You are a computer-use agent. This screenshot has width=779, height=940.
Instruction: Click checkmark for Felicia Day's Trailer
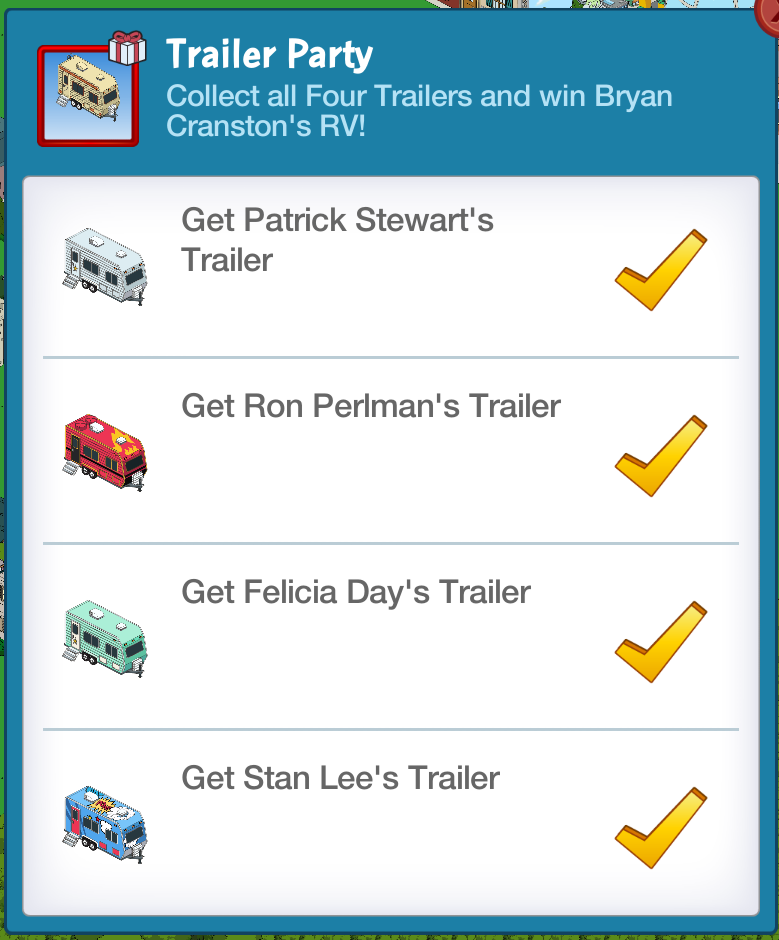[x=660, y=642]
